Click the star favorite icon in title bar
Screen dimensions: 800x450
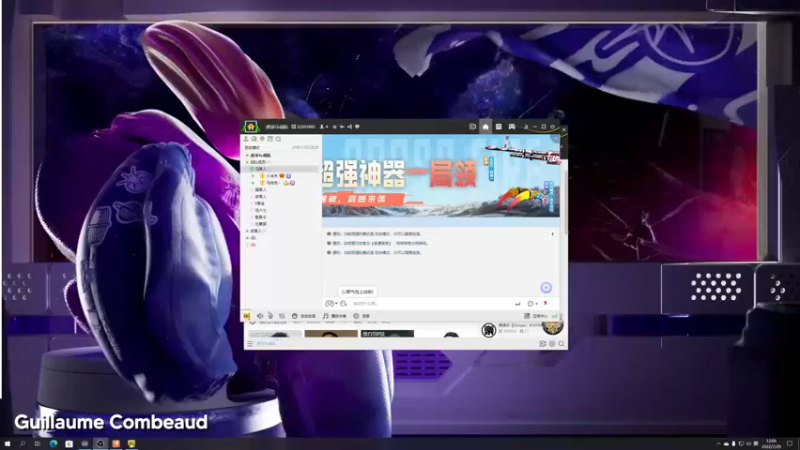coord(335,127)
